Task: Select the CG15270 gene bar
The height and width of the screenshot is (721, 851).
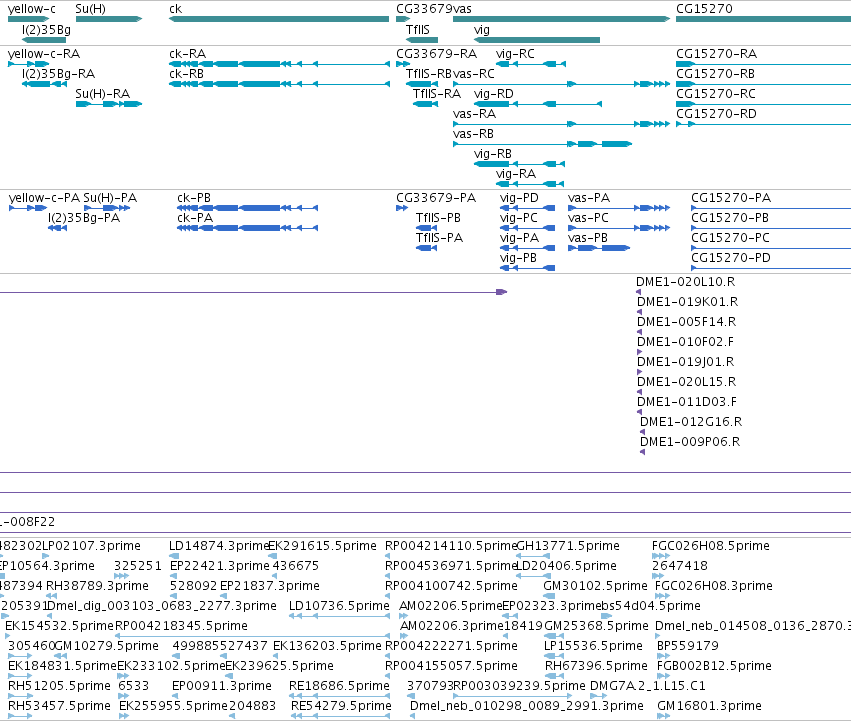Action: (763, 19)
